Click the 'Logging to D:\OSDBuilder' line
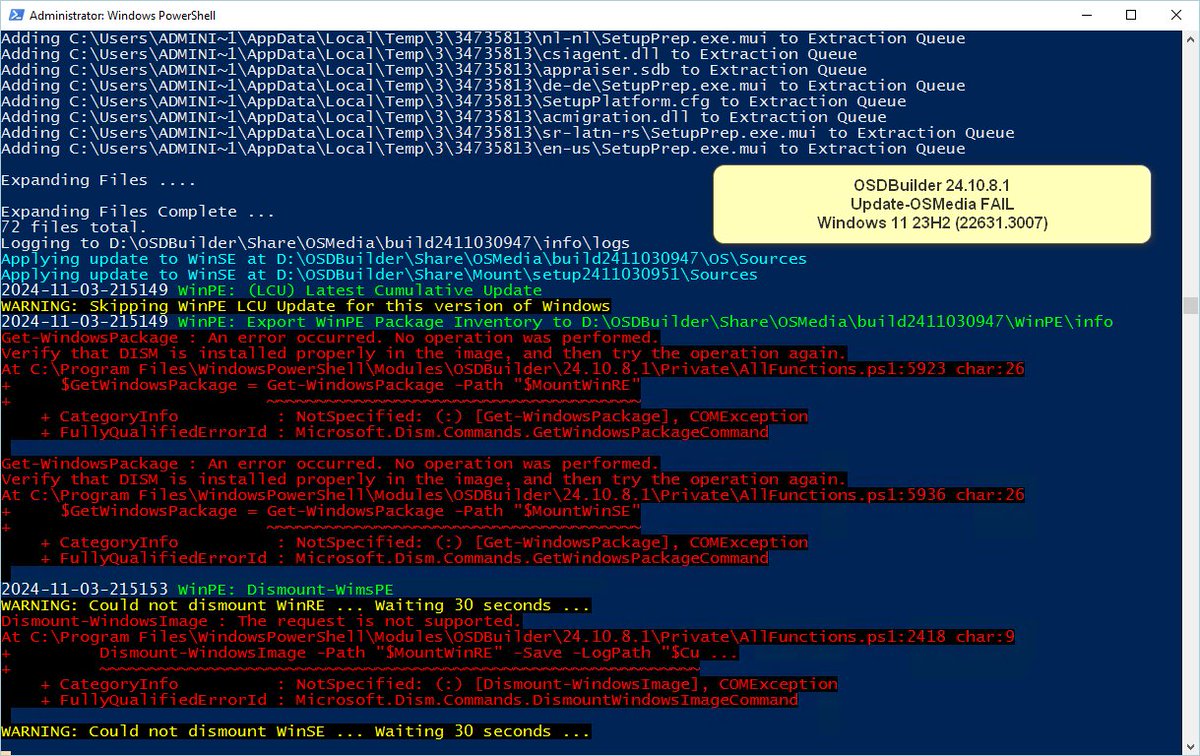1200x756 pixels. (x=315, y=243)
